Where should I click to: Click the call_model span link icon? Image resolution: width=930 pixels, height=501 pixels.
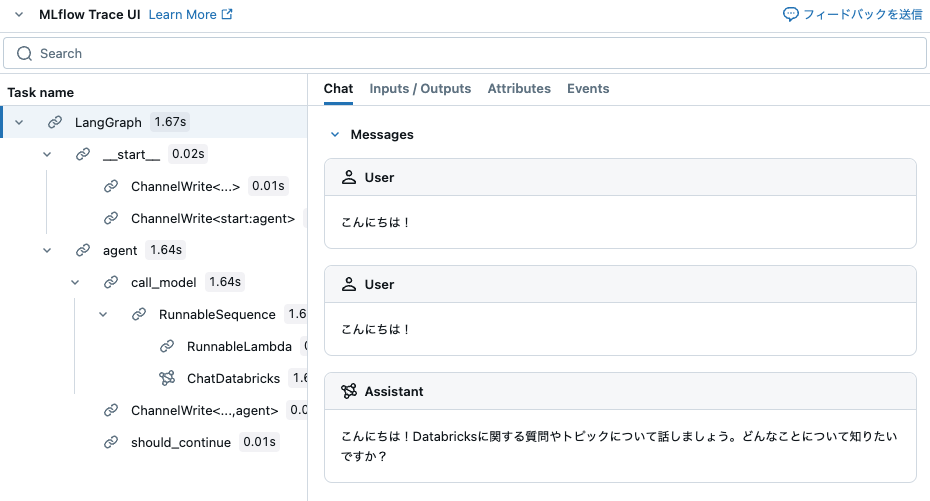pos(111,282)
